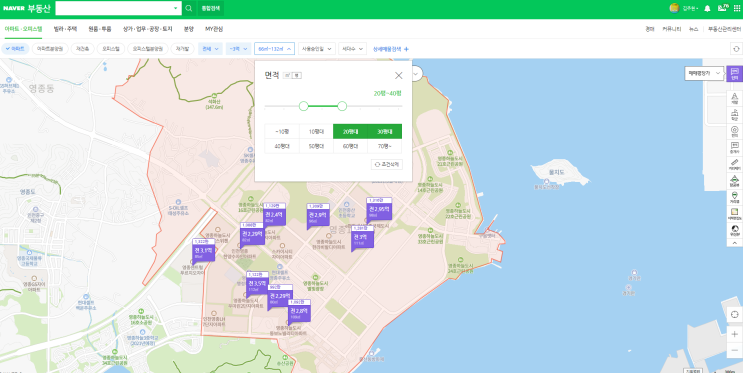Click the search magnifier icon
743x373 pixels.
pyautogui.click(x=189, y=8)
